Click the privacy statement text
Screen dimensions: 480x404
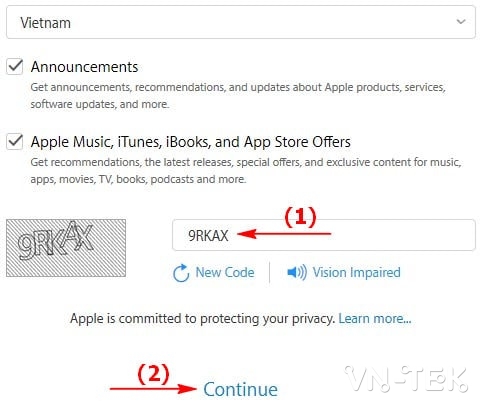click(x=202, y=319)
